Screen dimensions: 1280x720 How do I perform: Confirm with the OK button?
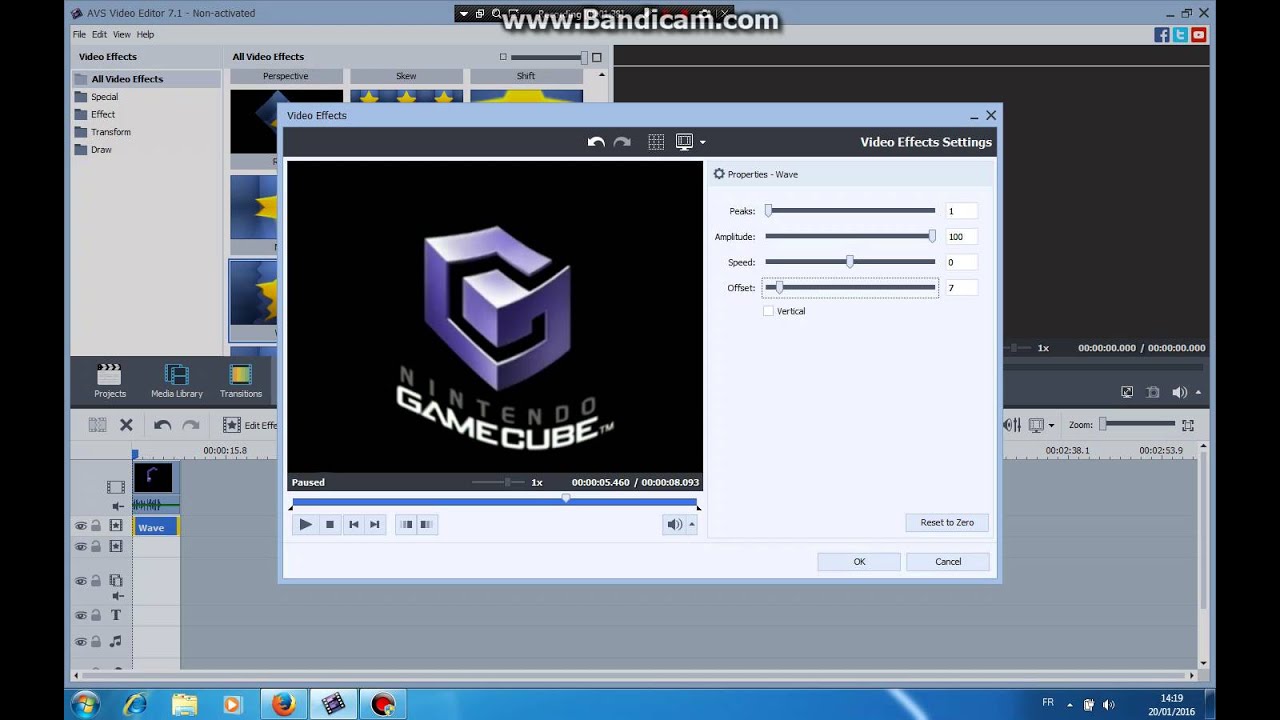point(859,562)
